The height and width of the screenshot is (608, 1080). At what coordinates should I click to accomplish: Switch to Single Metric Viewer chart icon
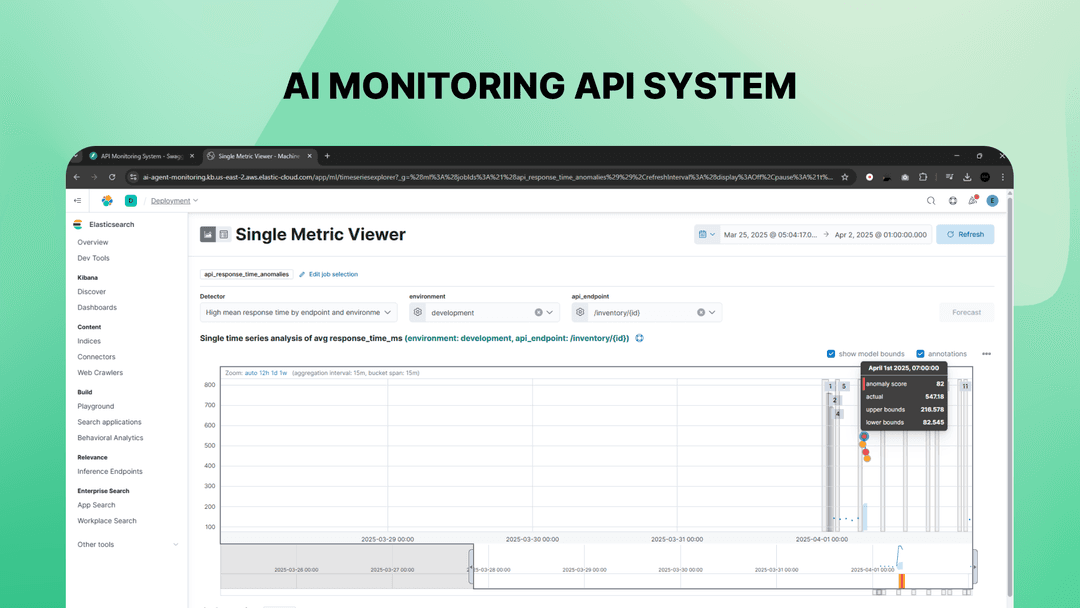[207, 234]
